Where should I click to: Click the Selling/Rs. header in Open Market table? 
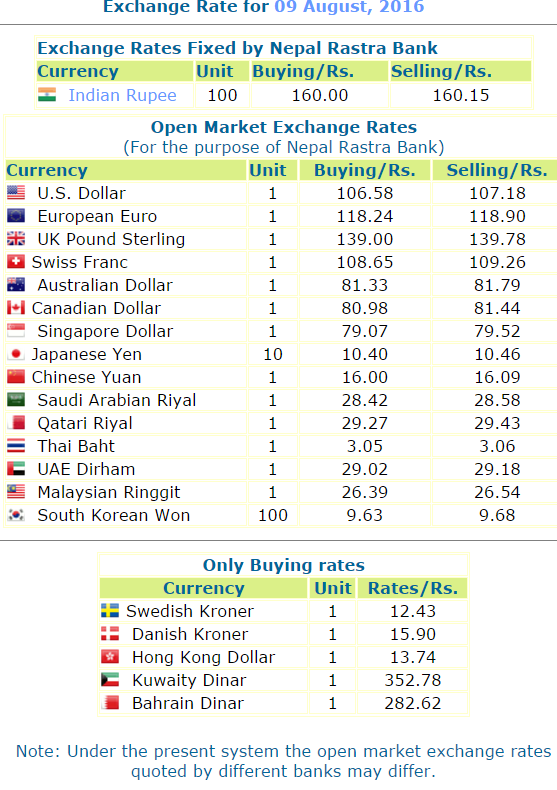tap(497, 170)
